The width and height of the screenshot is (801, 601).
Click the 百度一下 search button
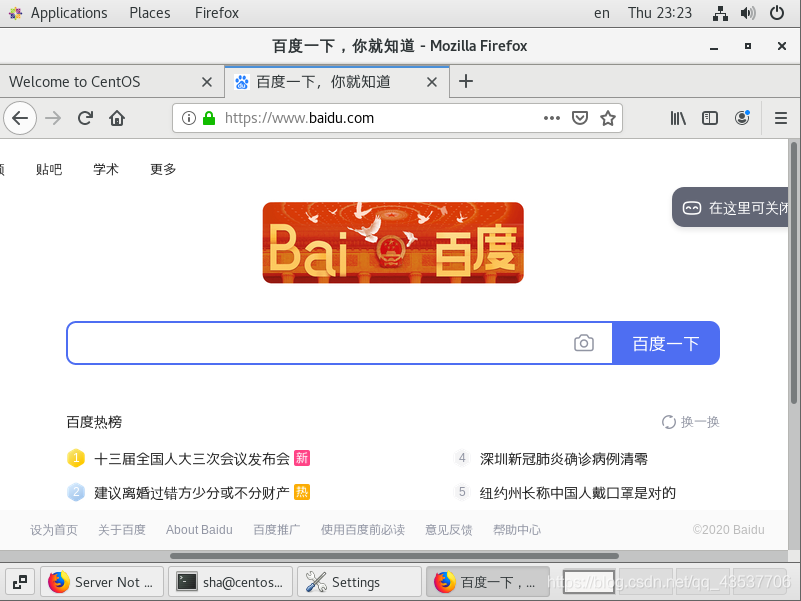[x=665, y=342]
